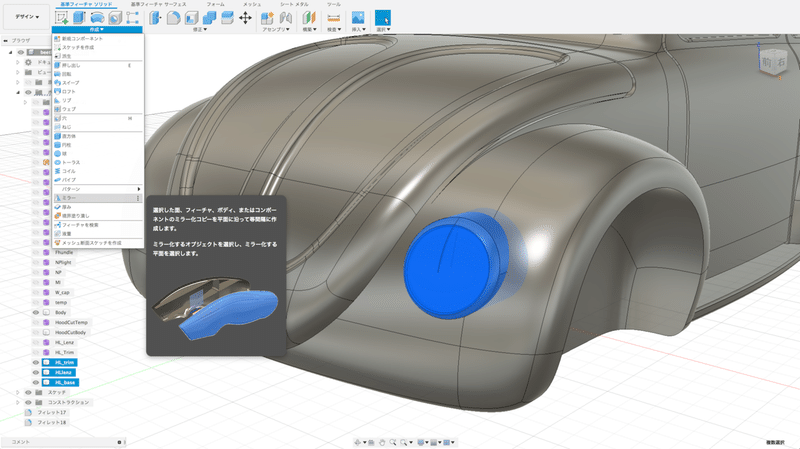
Task: Click the Revolve toolbar icon
Action: (97, 18)
